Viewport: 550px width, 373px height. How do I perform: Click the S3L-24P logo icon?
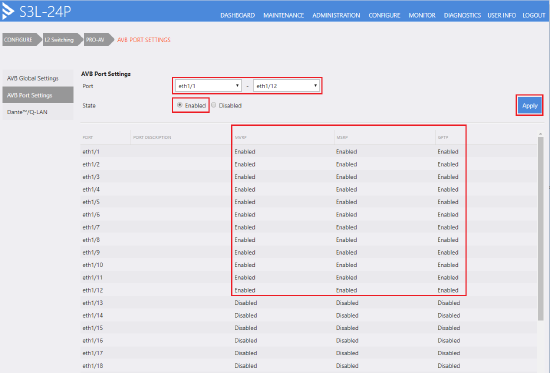pos(8,12)
